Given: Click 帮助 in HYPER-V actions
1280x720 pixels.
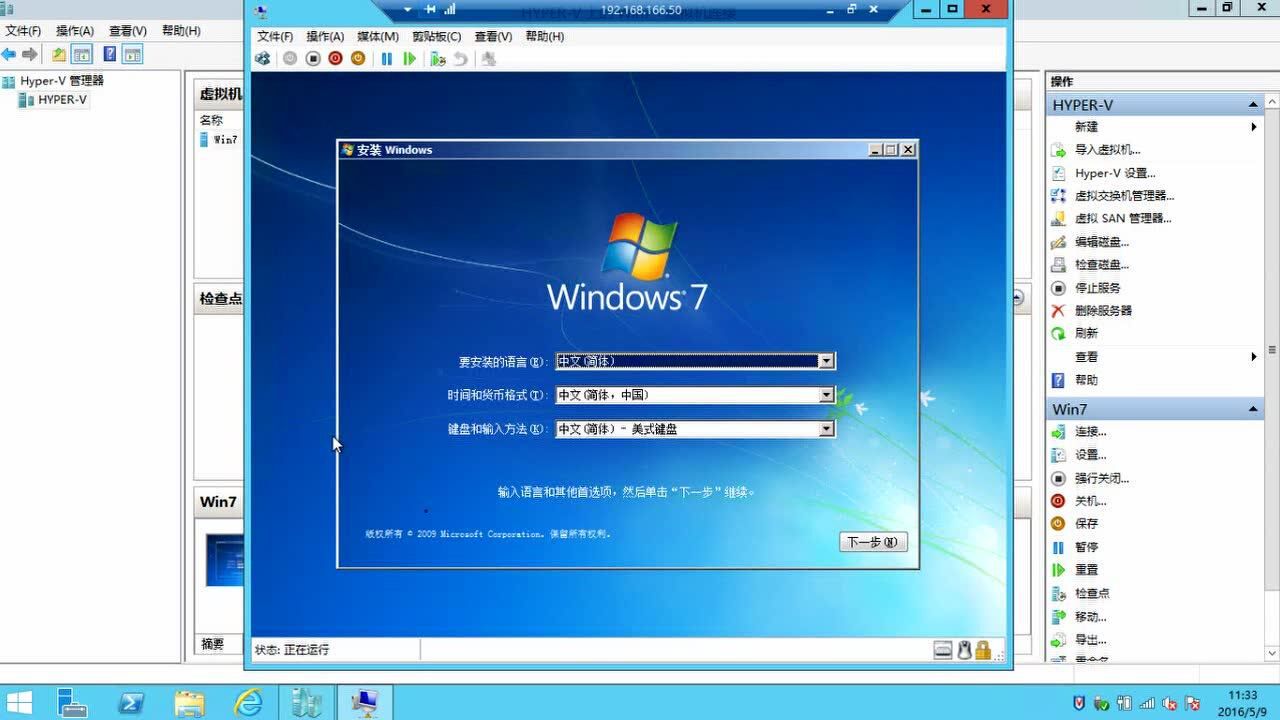Looking at the screenshot, I should (x=1086, y=380).
